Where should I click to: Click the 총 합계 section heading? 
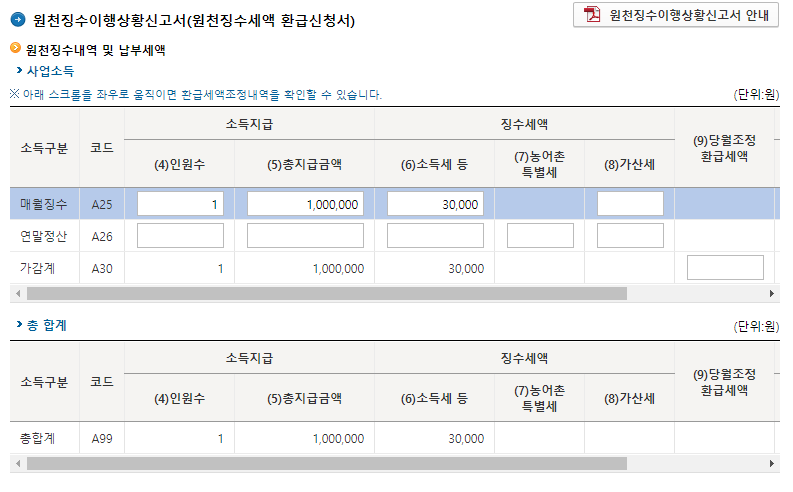point(47,325)
